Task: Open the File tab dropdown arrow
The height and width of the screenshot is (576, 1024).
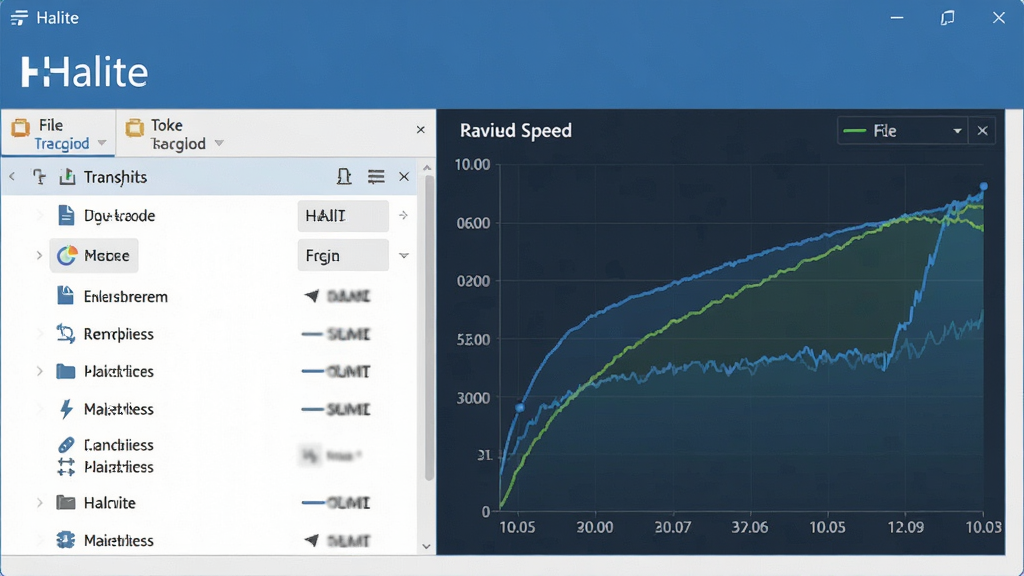Action: 102,143
